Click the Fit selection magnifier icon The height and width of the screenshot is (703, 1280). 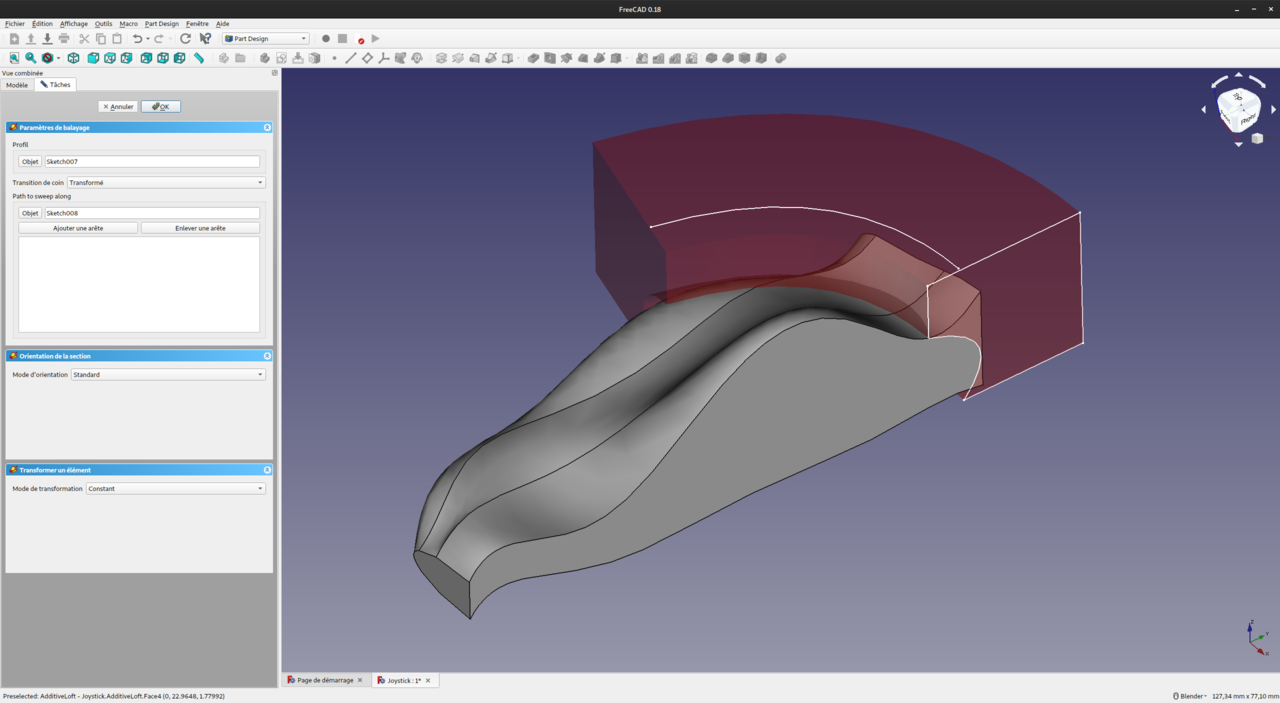click(x=31, y=58)
